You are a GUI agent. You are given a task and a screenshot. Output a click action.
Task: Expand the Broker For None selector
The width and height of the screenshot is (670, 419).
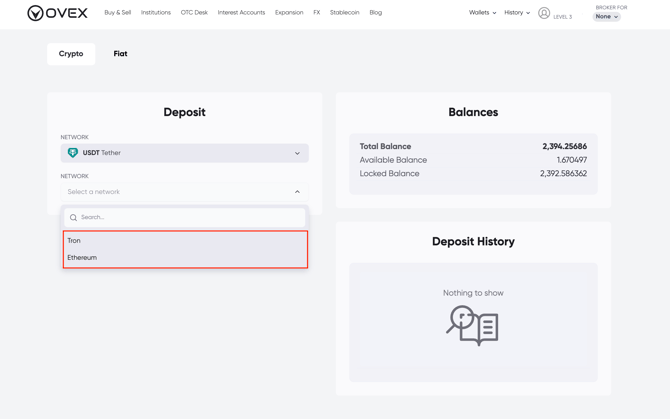[606, 17]
